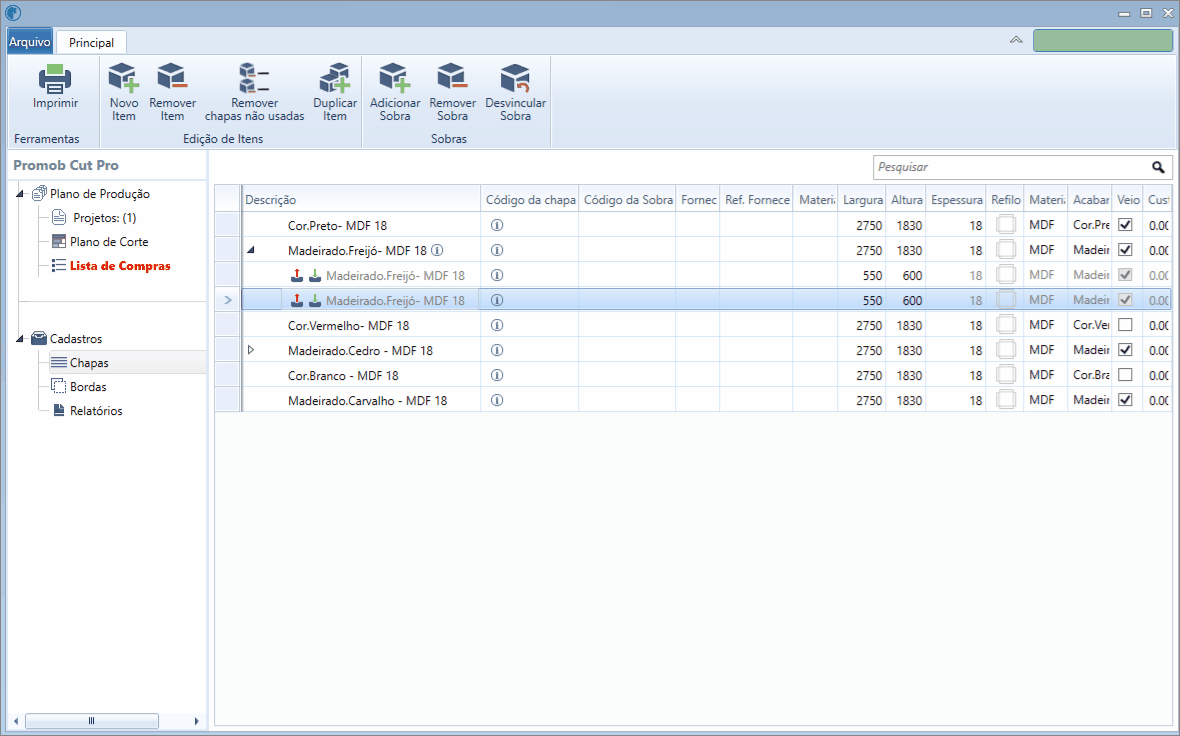Collapse the Plano de Produção tree node
Viewport: 1180px width, 736px height.
click(20, 194)
